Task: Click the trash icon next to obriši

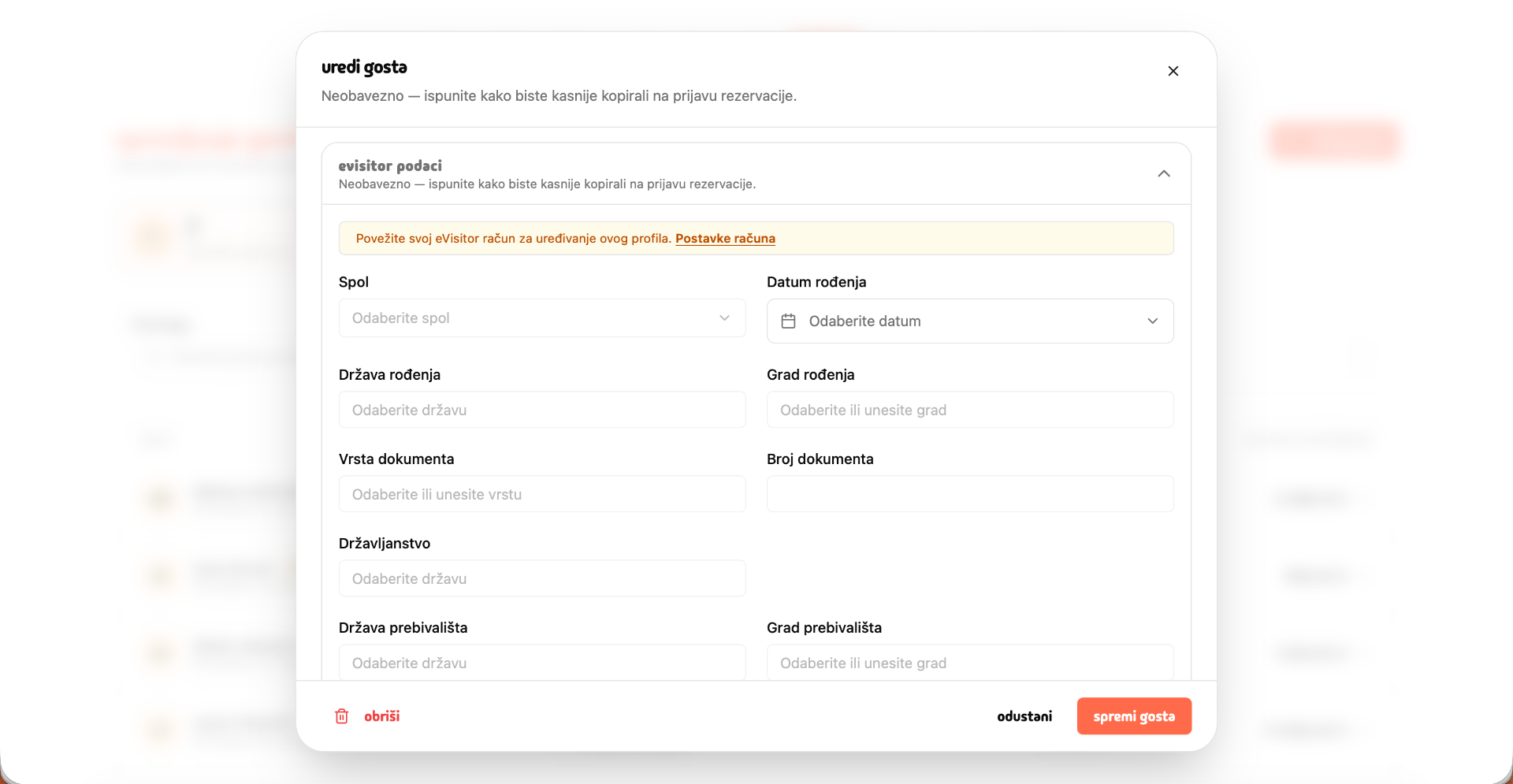Action: point(341,716)
